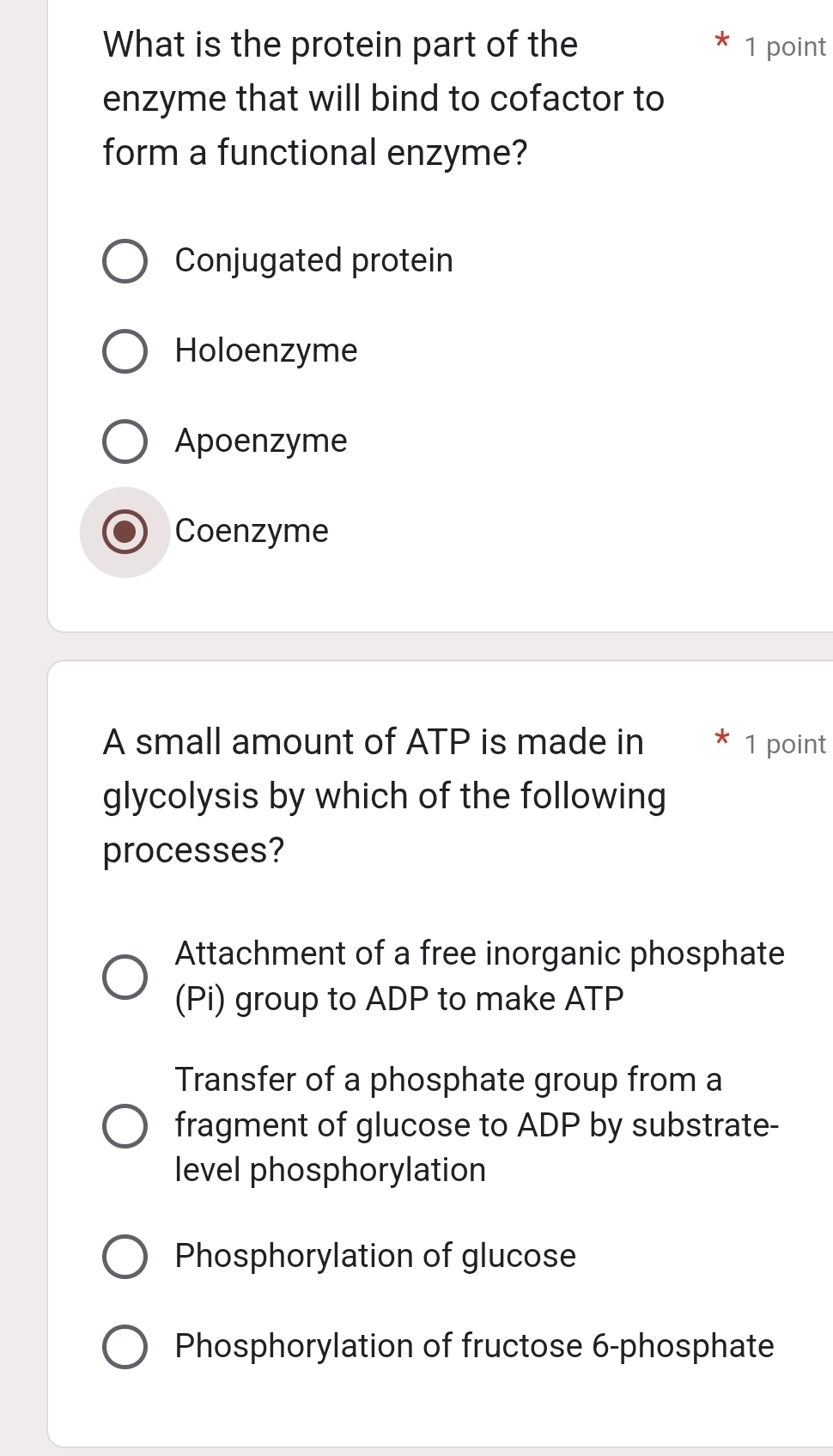Click the second question's required asterisk
Screen dimensions: 833x1456
[x=722, y=739]
